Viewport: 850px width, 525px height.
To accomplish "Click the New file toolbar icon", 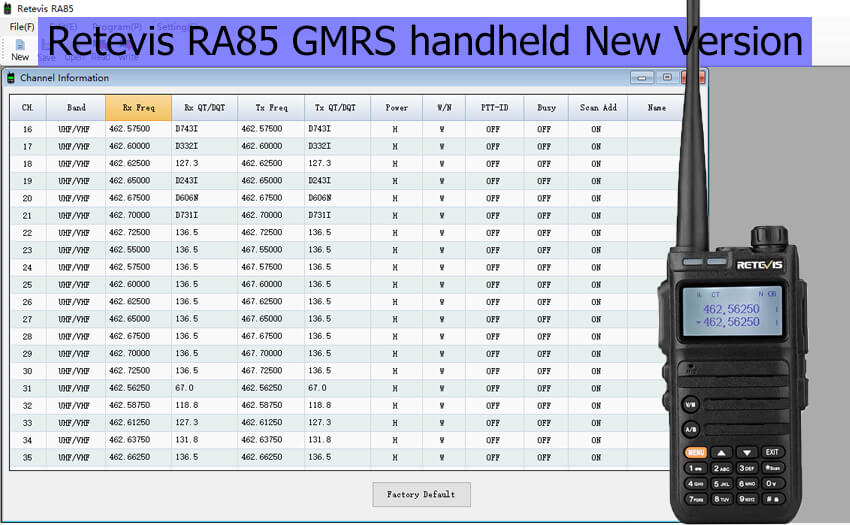I will click(20, 50).
